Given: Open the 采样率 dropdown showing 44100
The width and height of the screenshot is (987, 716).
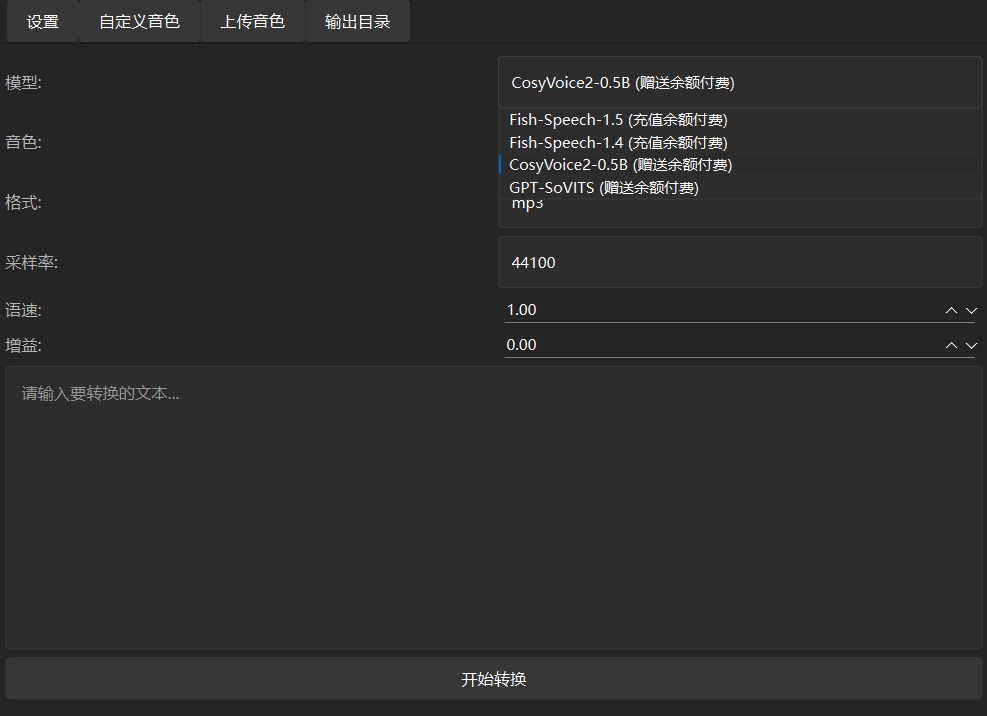Looking at the screenshot, I should pos(740,263).
